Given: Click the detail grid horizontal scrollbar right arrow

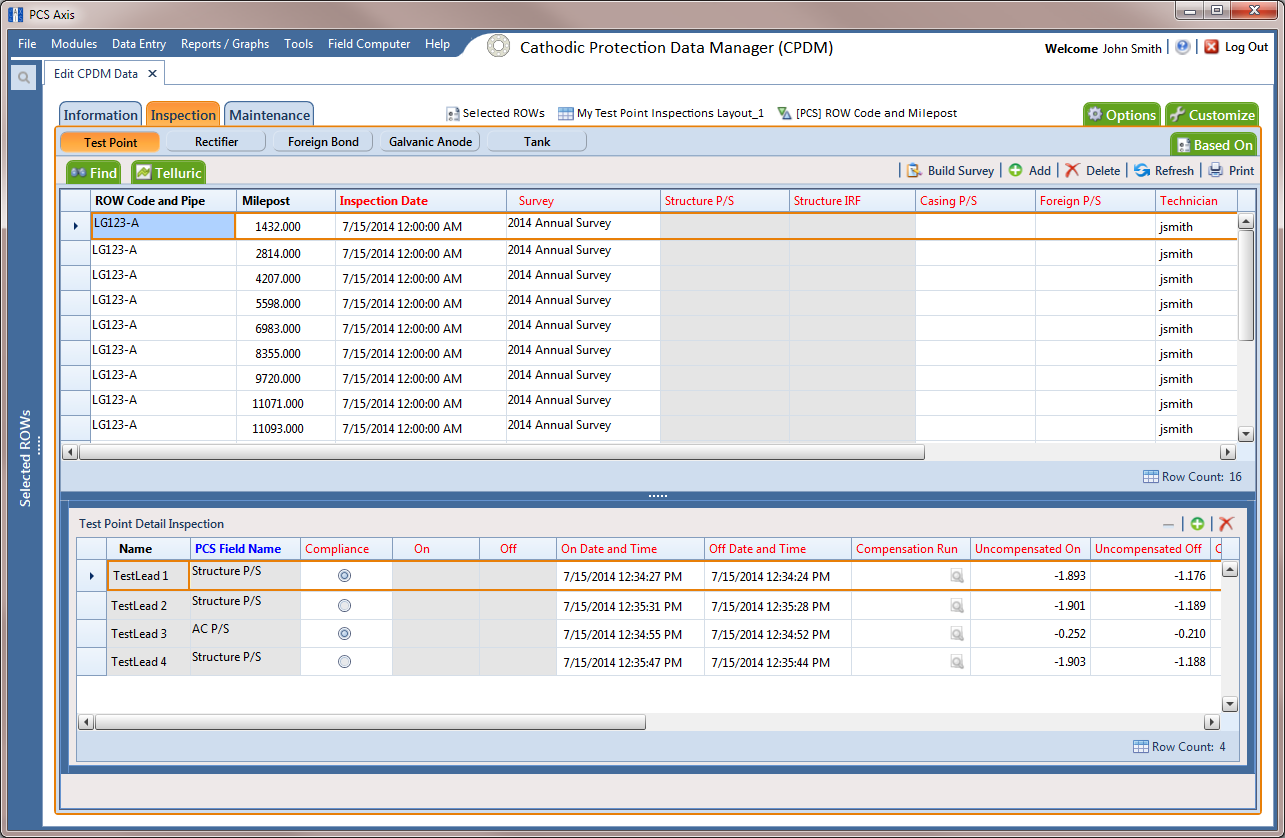Looking at the screenshot, I should (1212, 722).
